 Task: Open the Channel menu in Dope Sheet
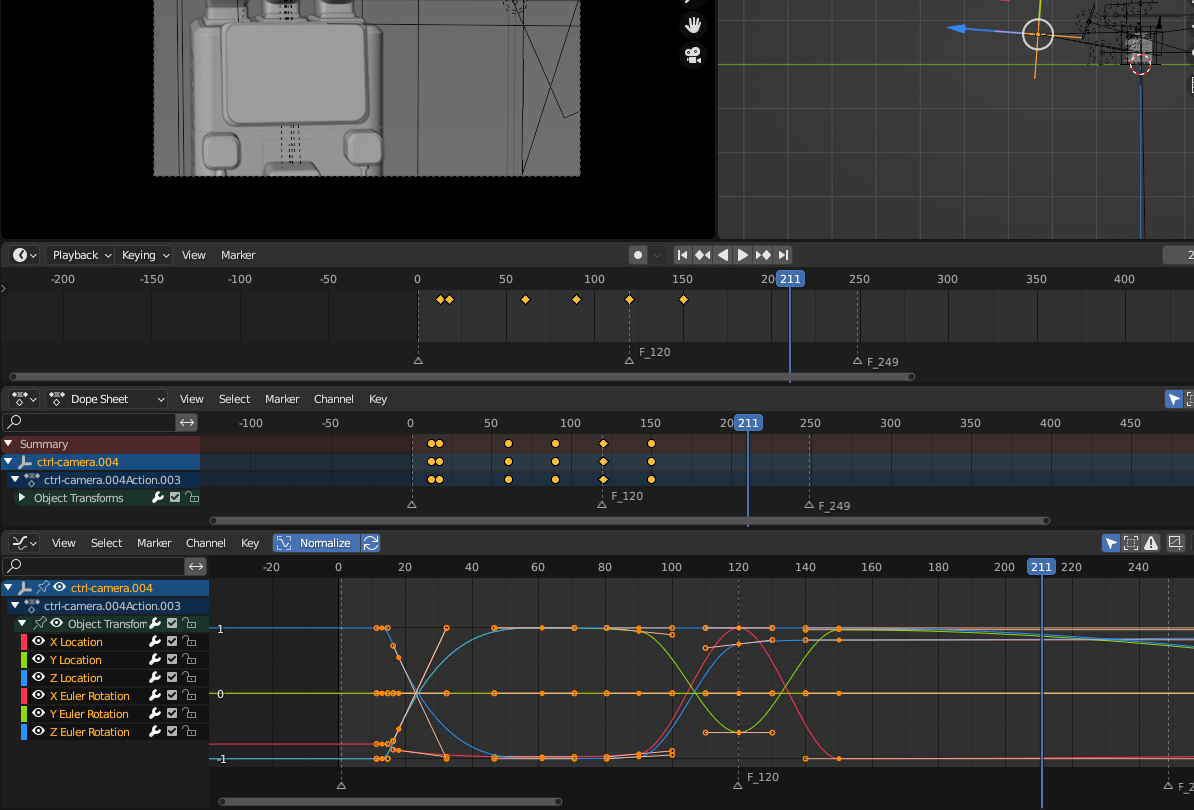[333, 399]
